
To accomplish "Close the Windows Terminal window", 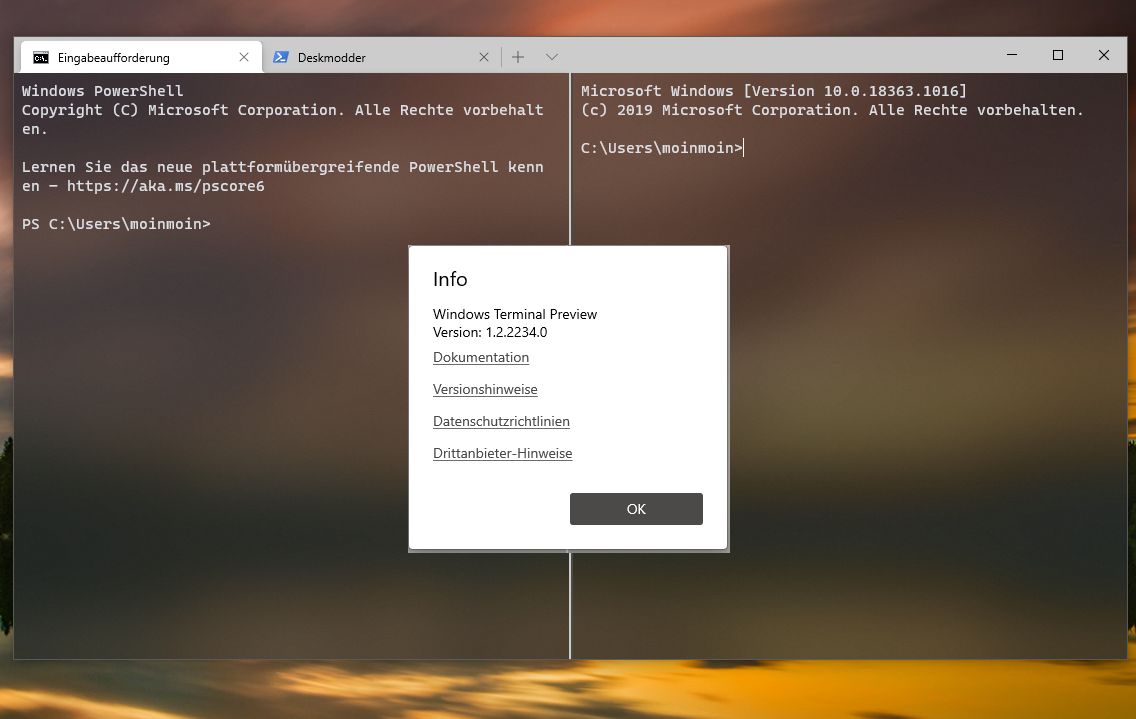I will (x=1103, y=55).
